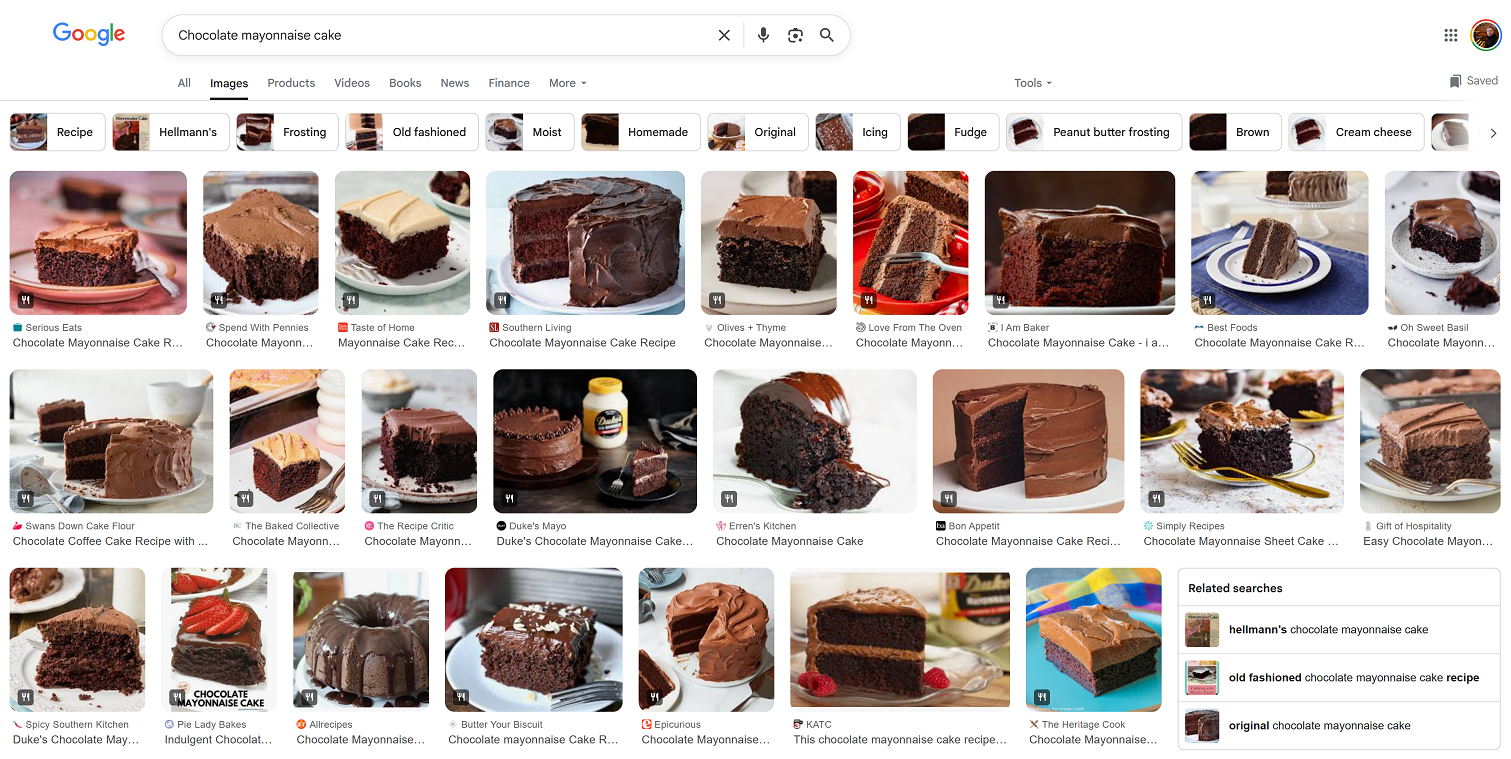
Task: Start a voice search with microphone
Action: pos(763,35)
